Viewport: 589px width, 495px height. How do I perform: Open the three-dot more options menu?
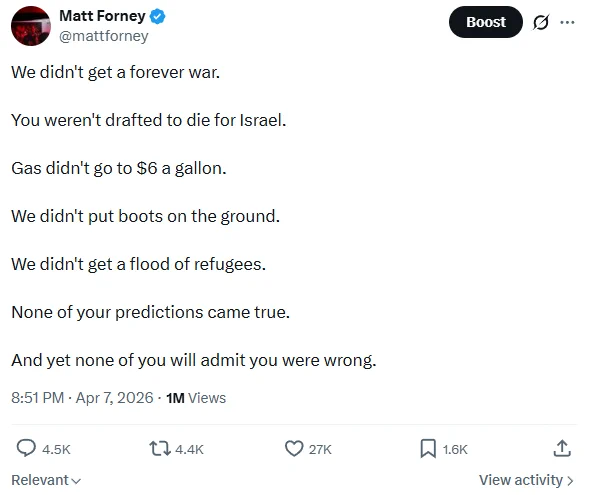(567, 22)
